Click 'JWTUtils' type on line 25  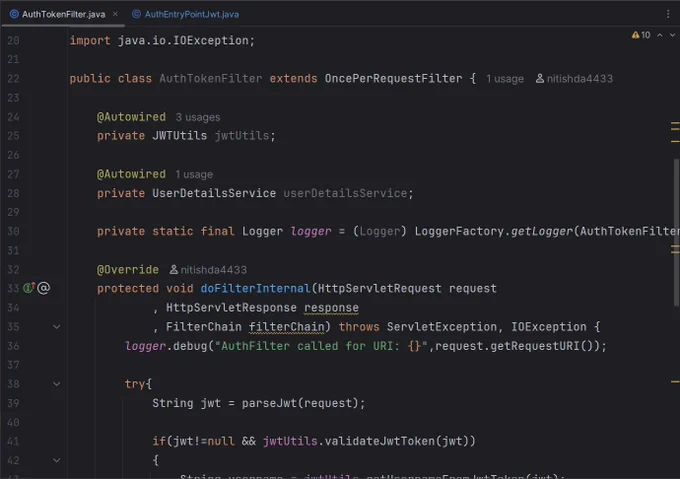coord(180,136)
